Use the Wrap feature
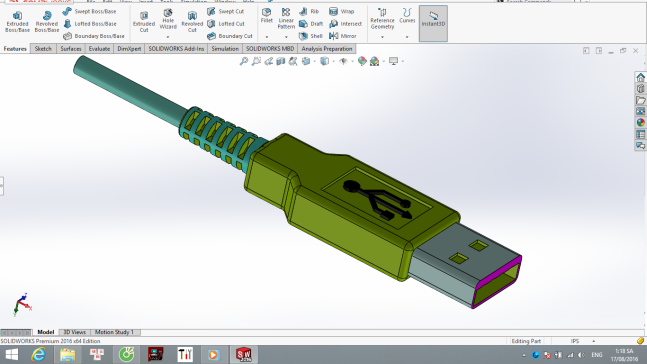 pos(342,12)
